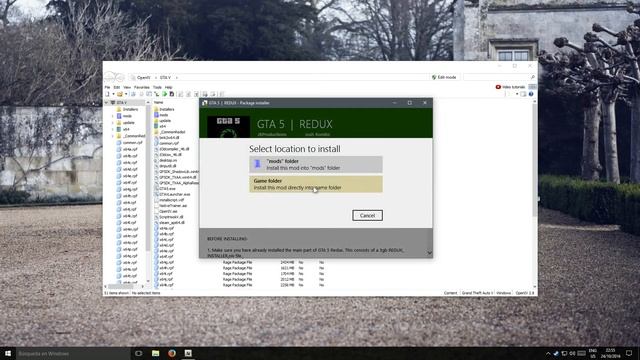Expand the _CommonRedist node in folder tree

pyautogui.click(x=113, y=136)
